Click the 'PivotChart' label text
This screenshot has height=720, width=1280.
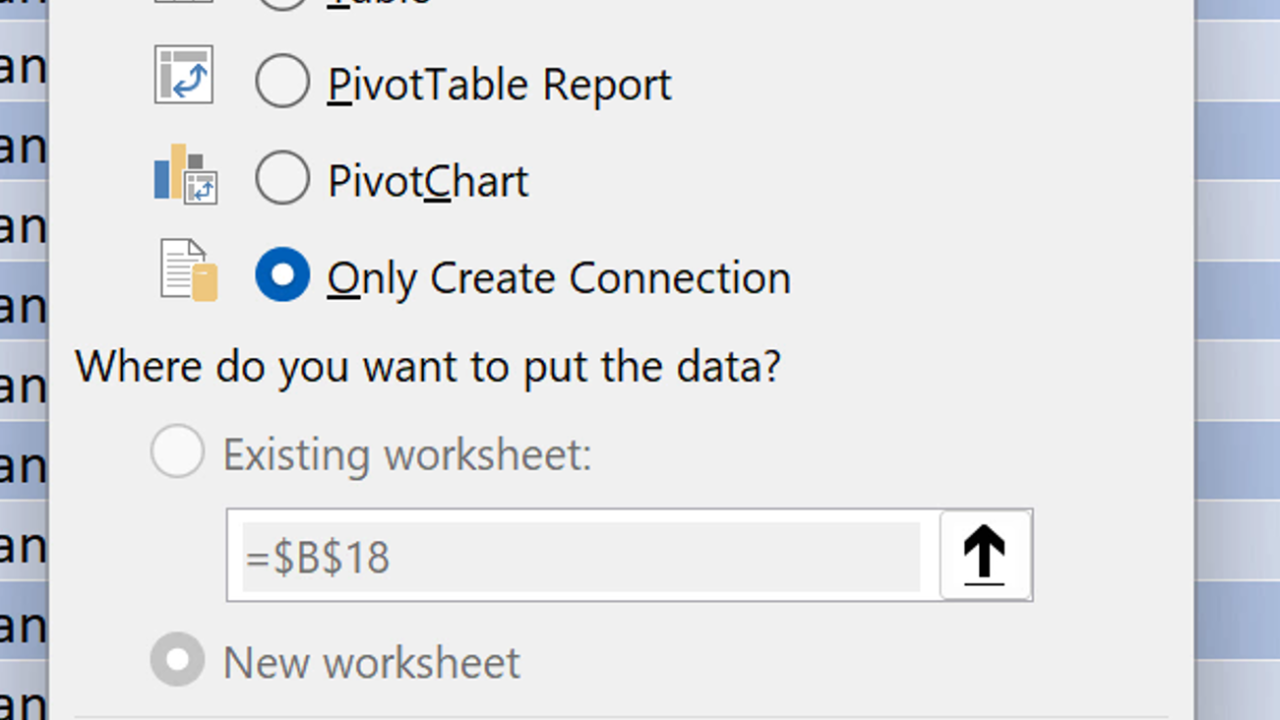point(428,182)
